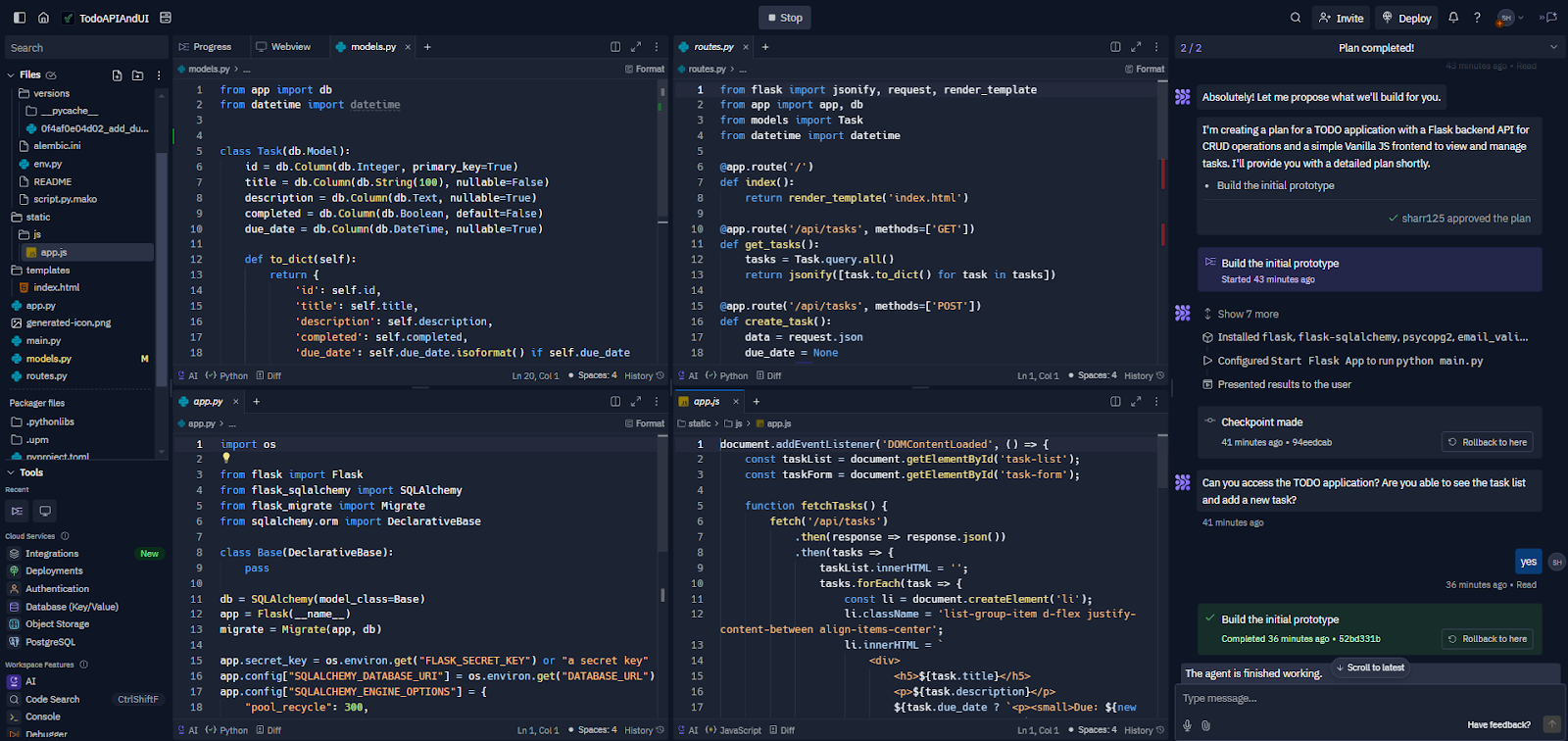Open the notifications bell
1568x741 pixels.
(1453, 18)
